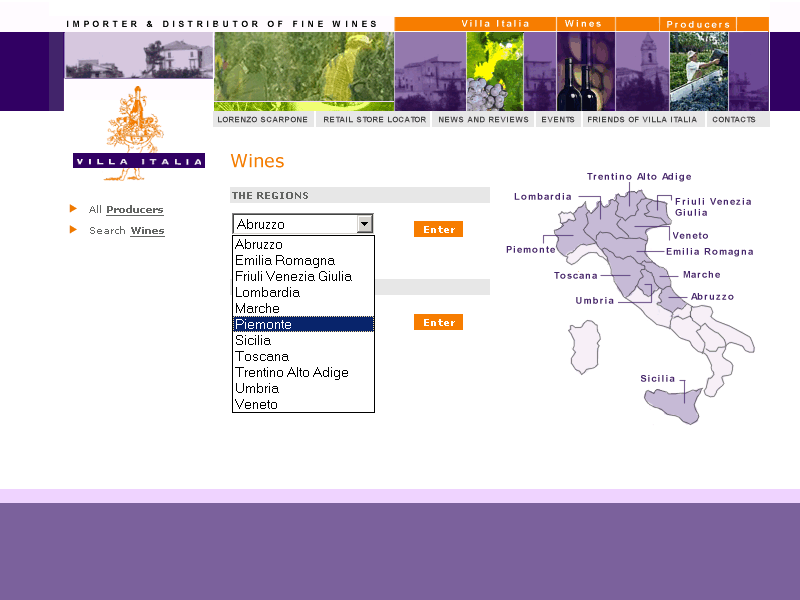Click the Enter button beside regions dropdown
The height and width of the screenshot is (600, 800).
click(x=438, y=229)
